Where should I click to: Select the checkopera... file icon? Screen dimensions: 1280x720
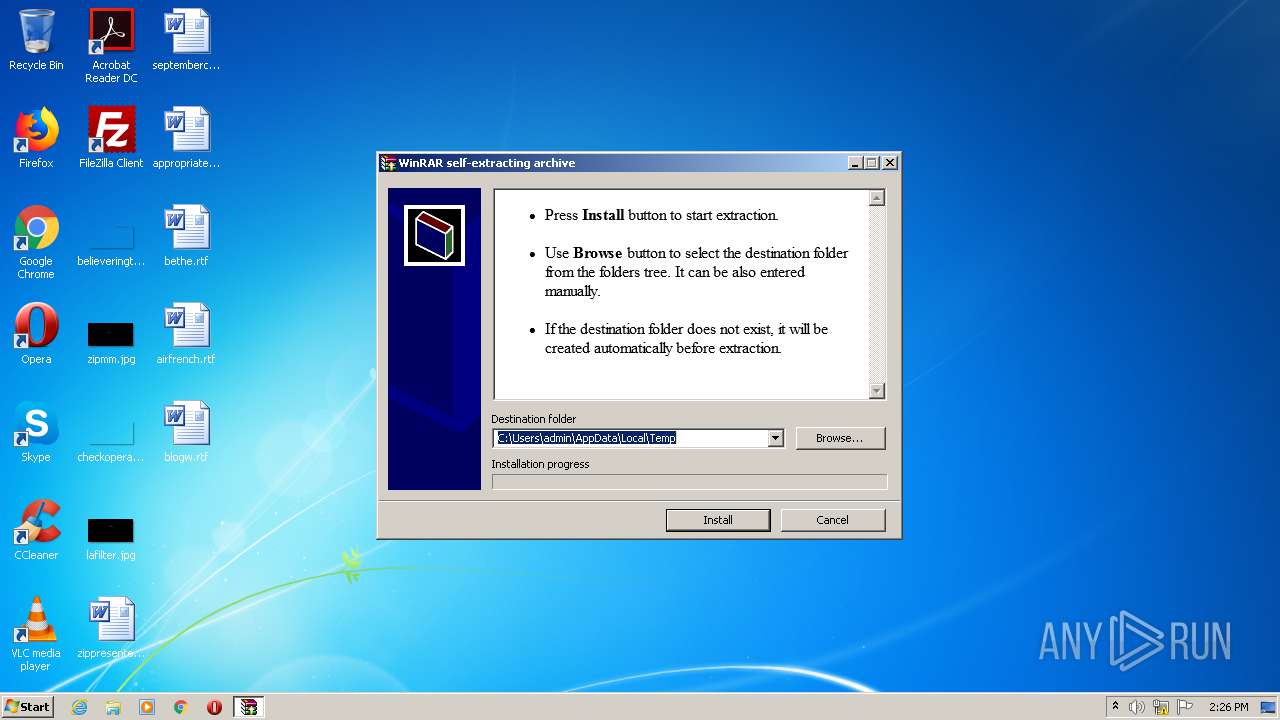[x=111, y=440]
